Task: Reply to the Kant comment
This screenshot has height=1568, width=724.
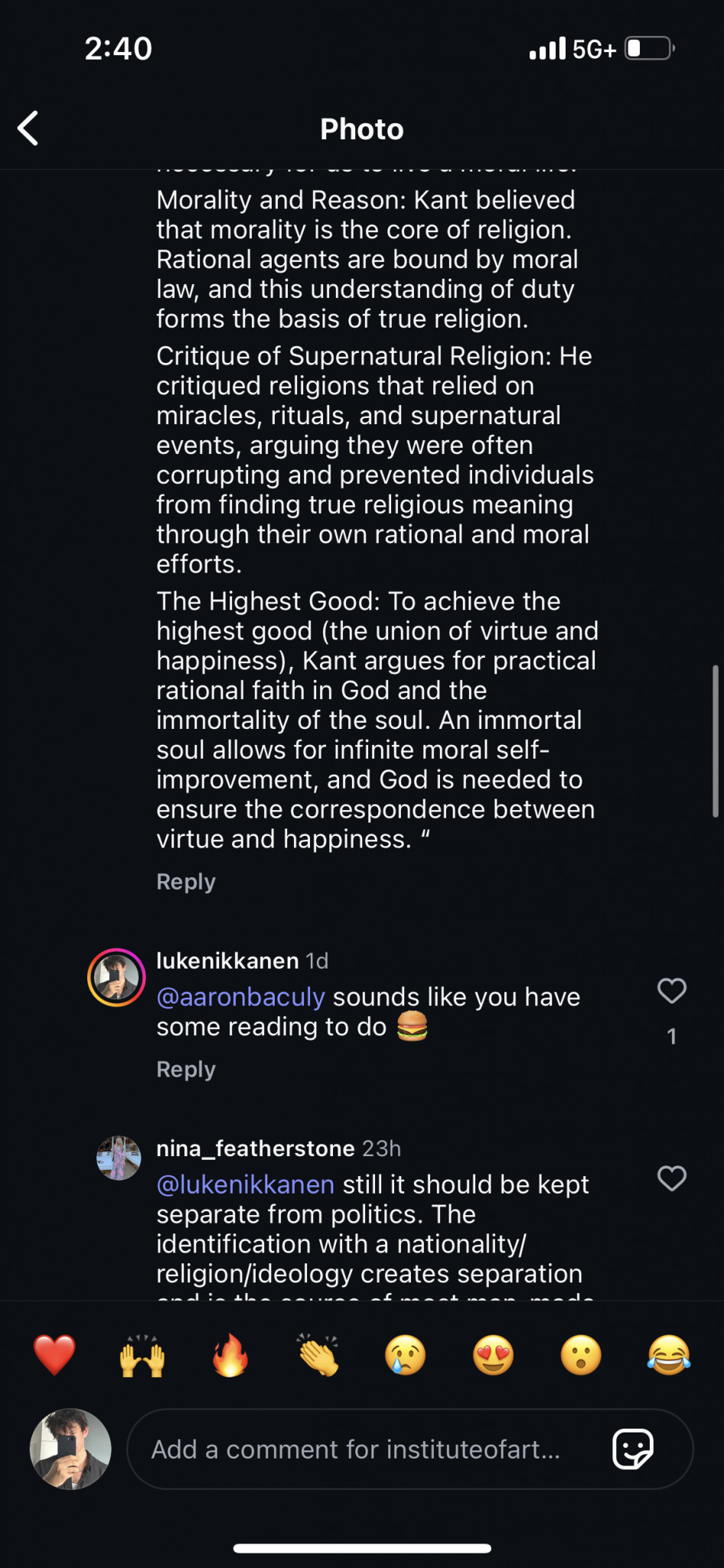Action: click(x=186, y=882)
